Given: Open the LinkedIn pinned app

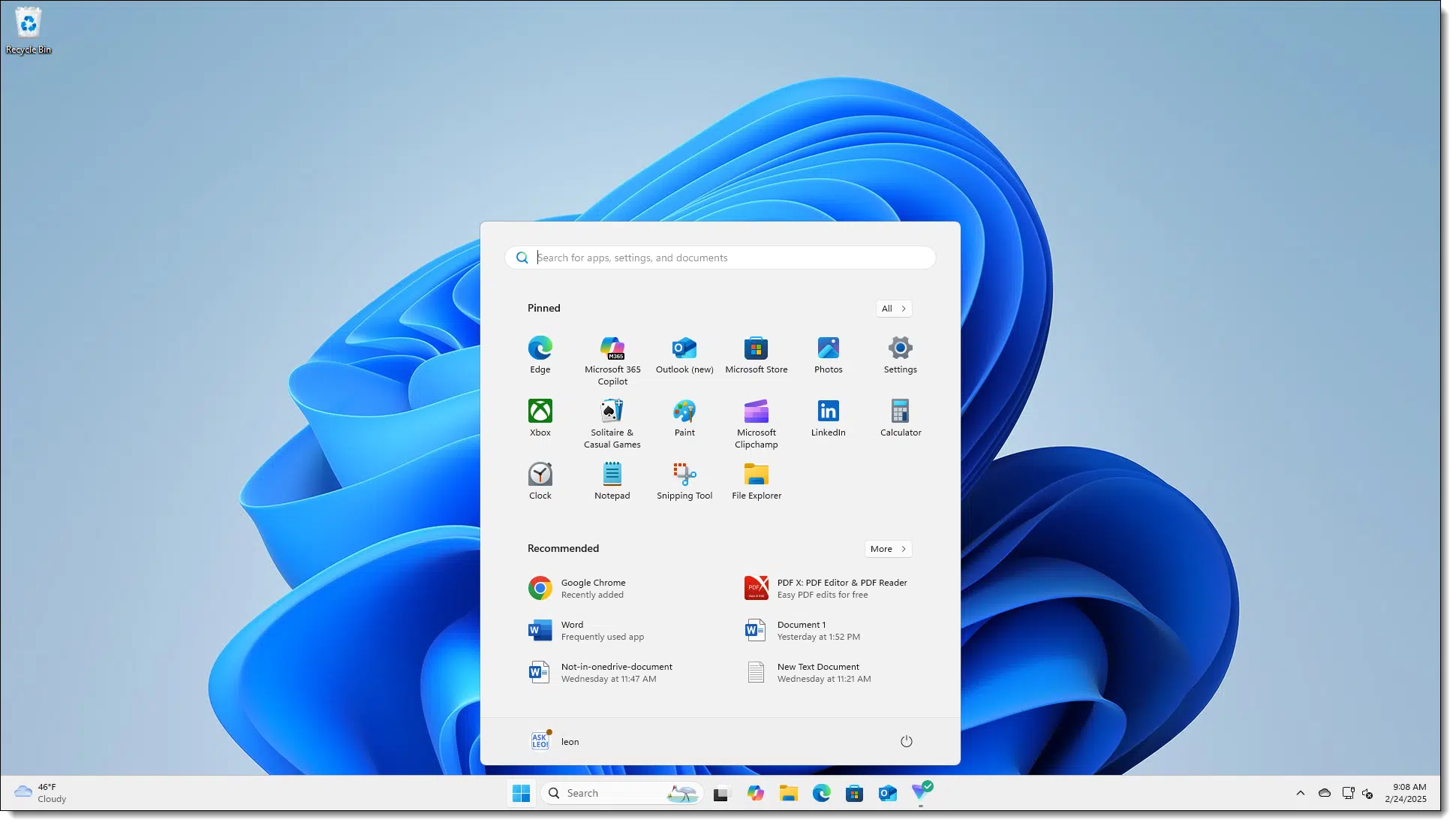Looking at the screenshot, I should 828,418.
